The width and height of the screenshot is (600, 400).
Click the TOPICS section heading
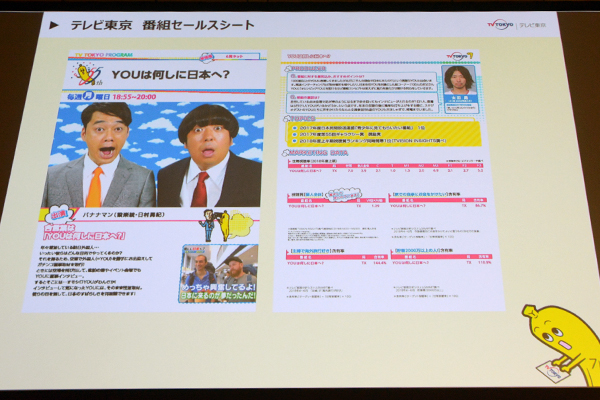coord(299,119)
